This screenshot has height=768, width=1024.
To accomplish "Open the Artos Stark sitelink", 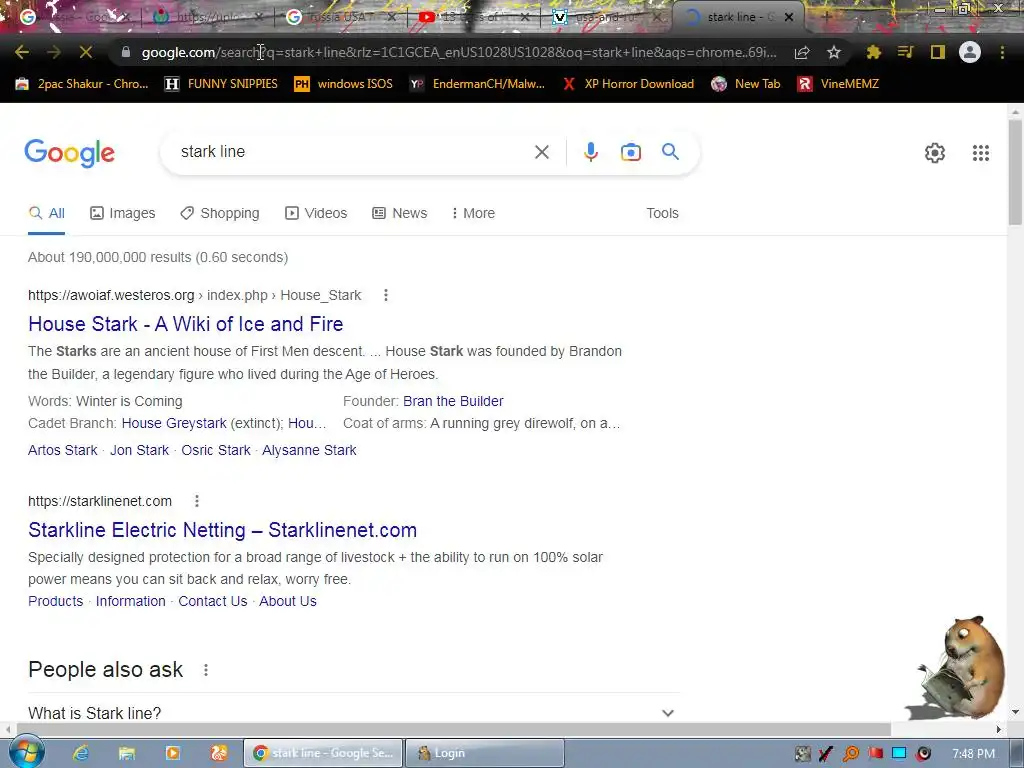I will point(63,450).
